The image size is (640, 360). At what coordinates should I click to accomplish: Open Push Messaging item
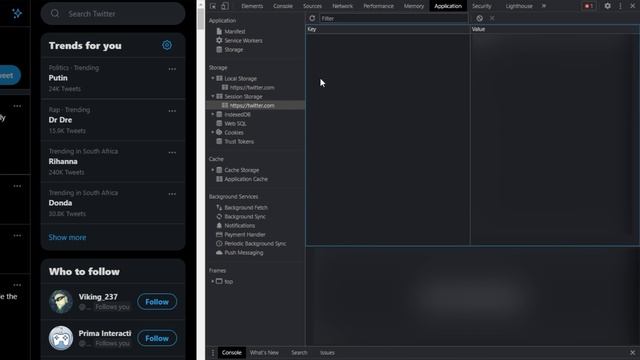tap(243, 252)
